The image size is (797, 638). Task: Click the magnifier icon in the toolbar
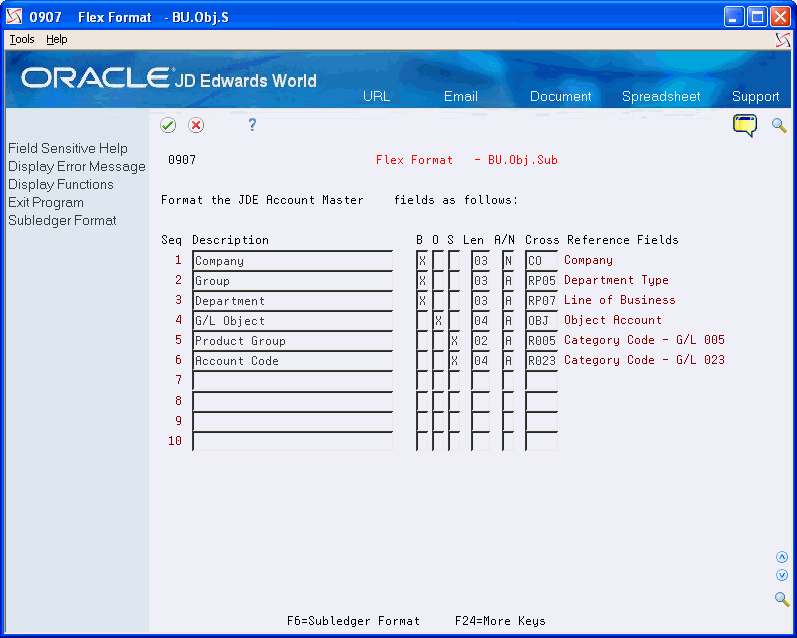(x=779, y=125)
